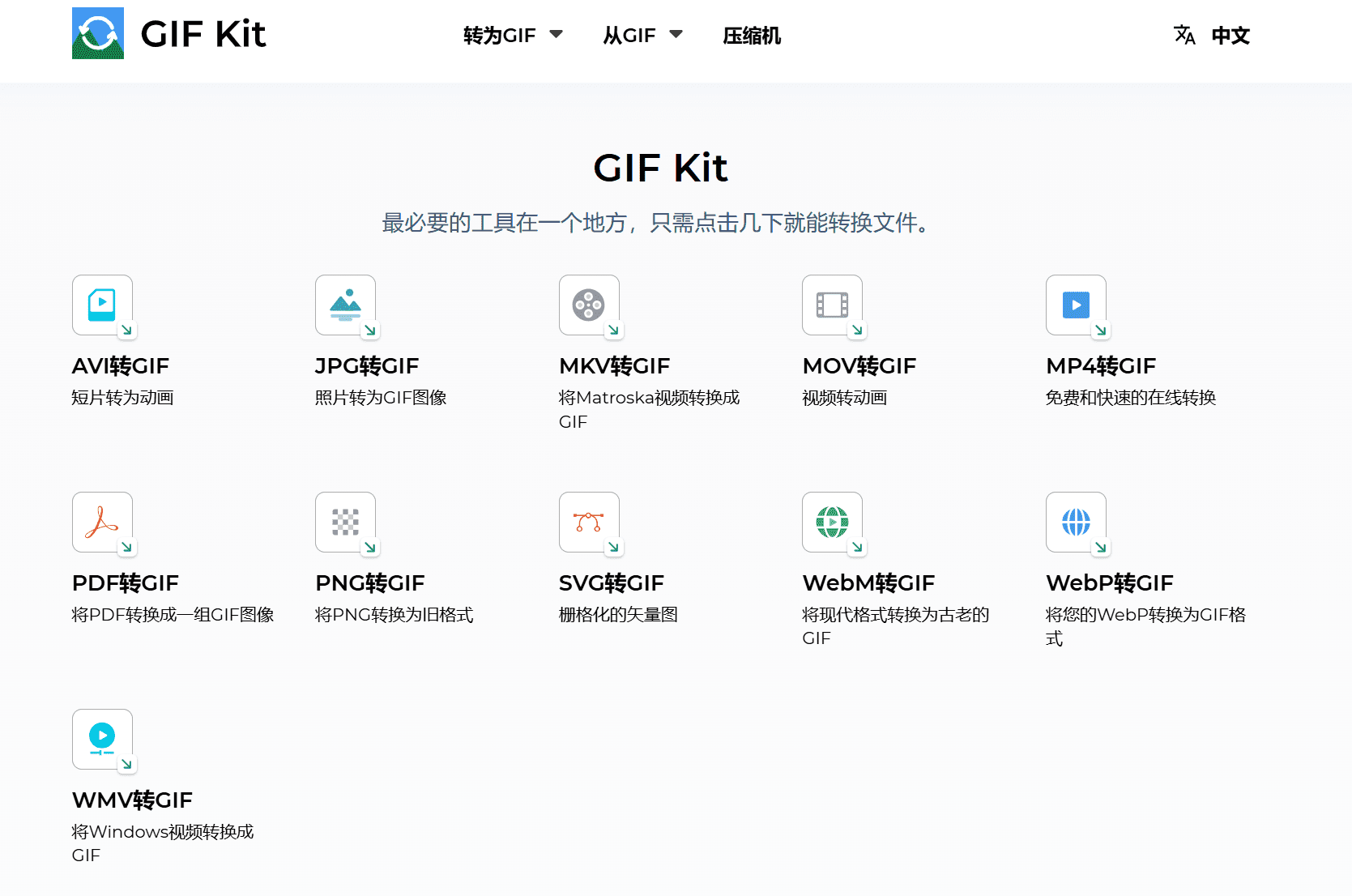Expand the chevron next to 转为GIF
The height and width of the screenshot is (896, 1352).
tap(557, 34)
